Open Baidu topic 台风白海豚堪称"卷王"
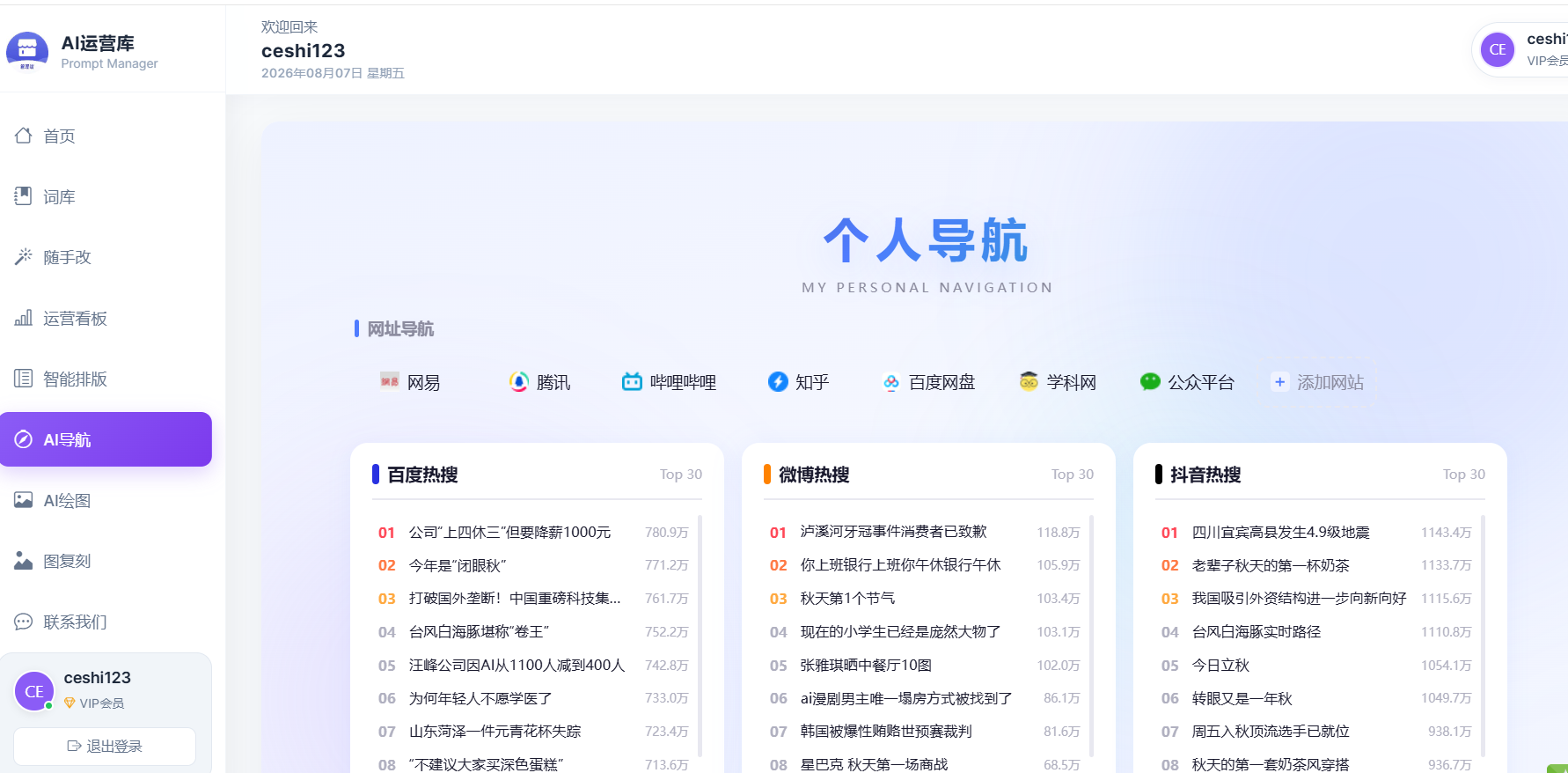 coord(479,632)
